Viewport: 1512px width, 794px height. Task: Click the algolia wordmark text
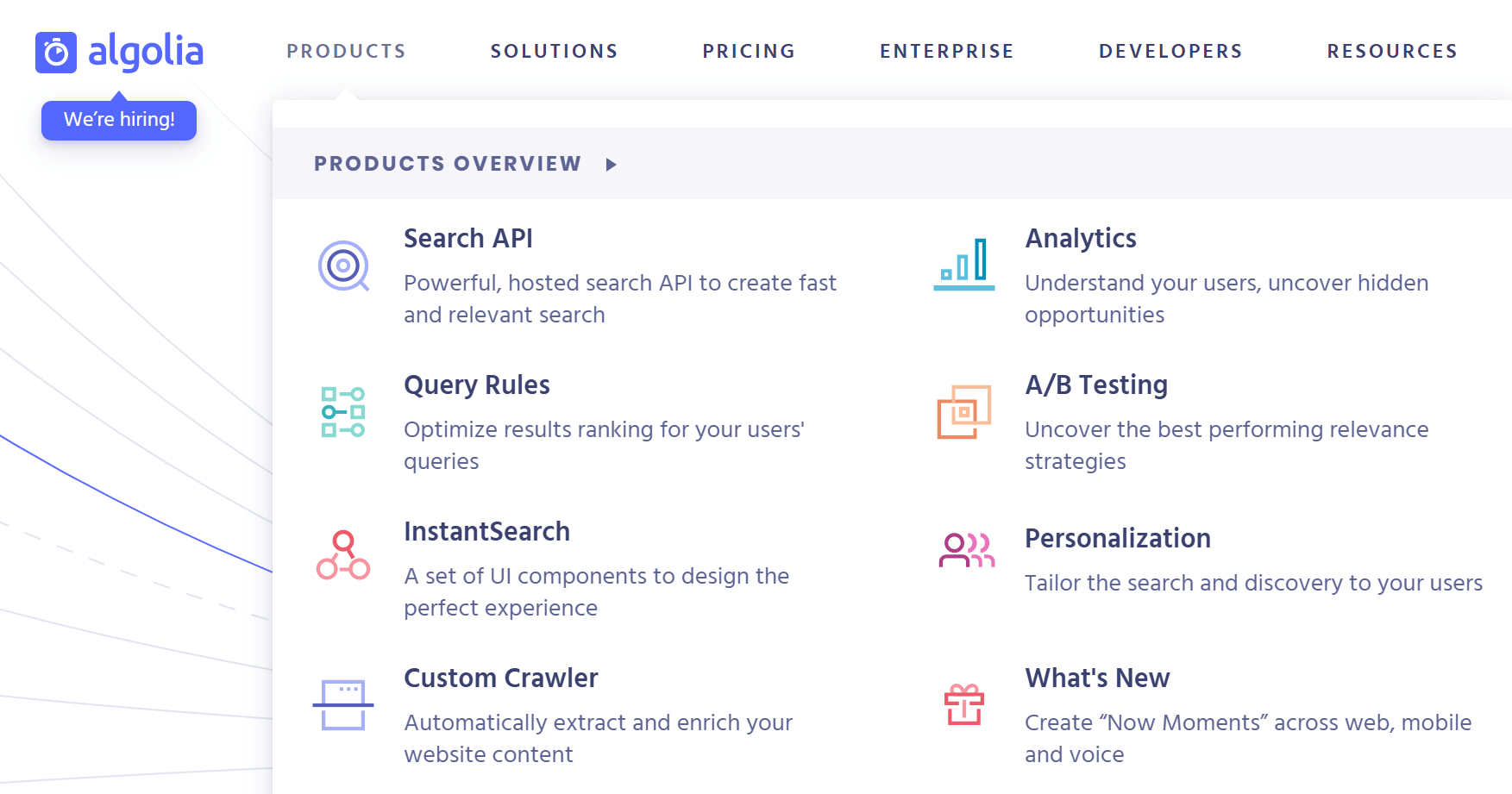[146, 52]
